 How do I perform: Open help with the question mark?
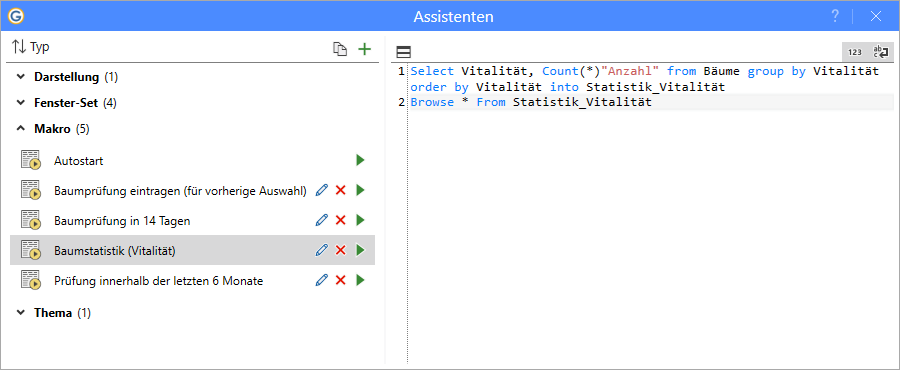(835, 16)
